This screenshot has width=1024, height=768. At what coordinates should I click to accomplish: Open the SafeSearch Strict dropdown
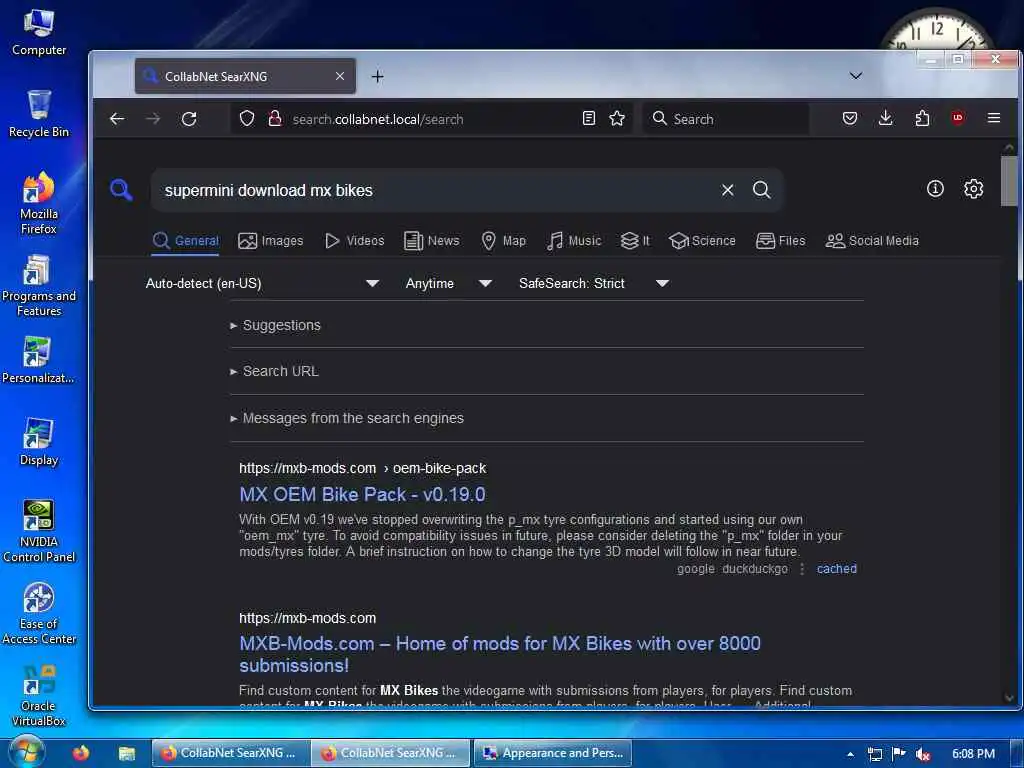(x=594, y=283)
